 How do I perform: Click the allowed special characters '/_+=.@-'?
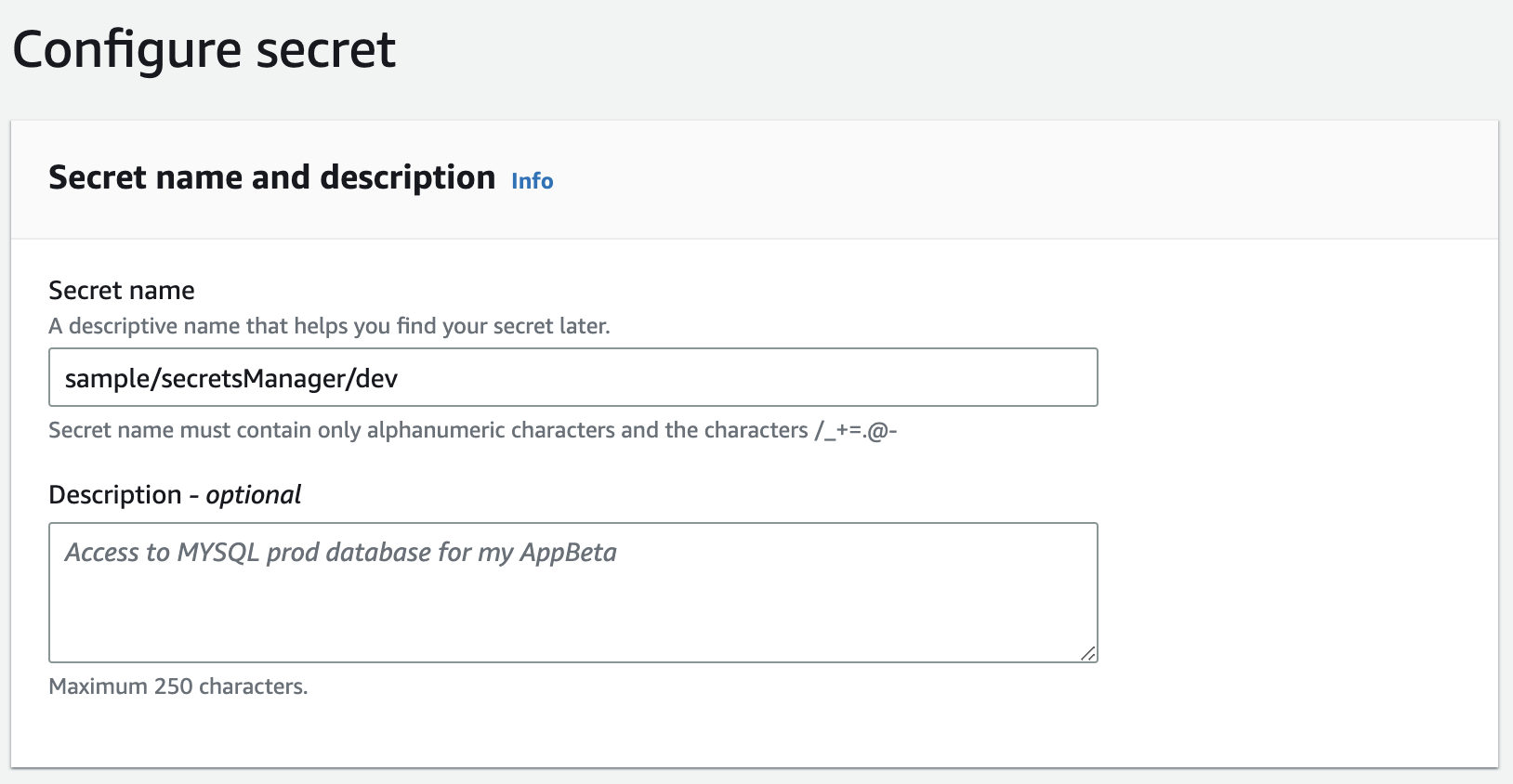(855, 430)
